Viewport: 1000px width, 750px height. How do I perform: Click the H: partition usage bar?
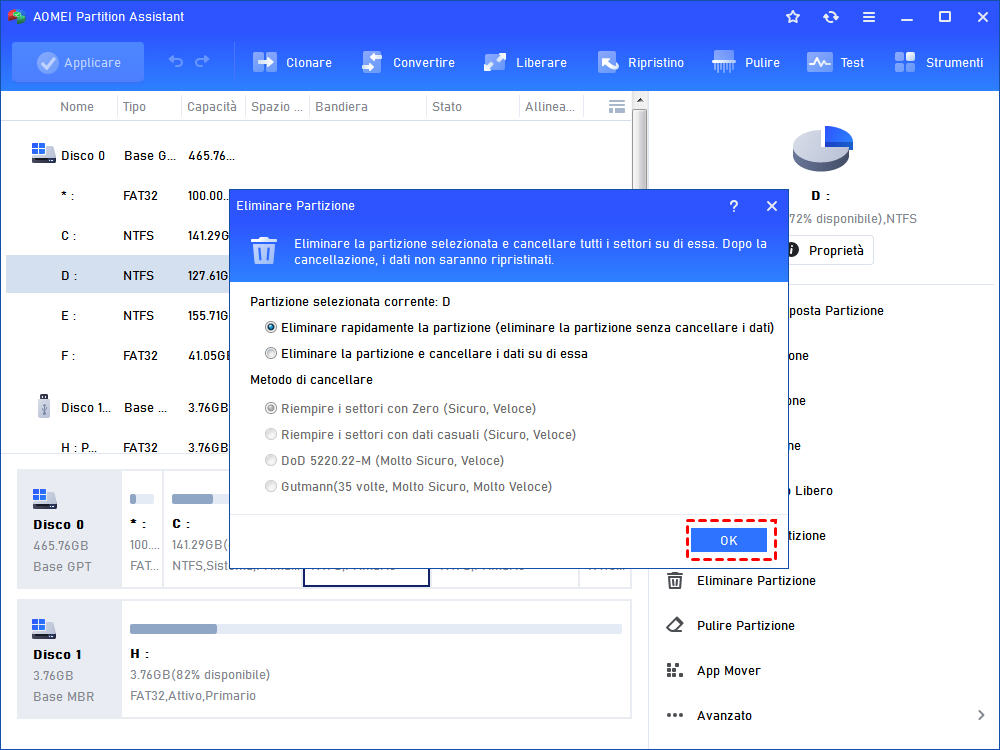[376, 629]
